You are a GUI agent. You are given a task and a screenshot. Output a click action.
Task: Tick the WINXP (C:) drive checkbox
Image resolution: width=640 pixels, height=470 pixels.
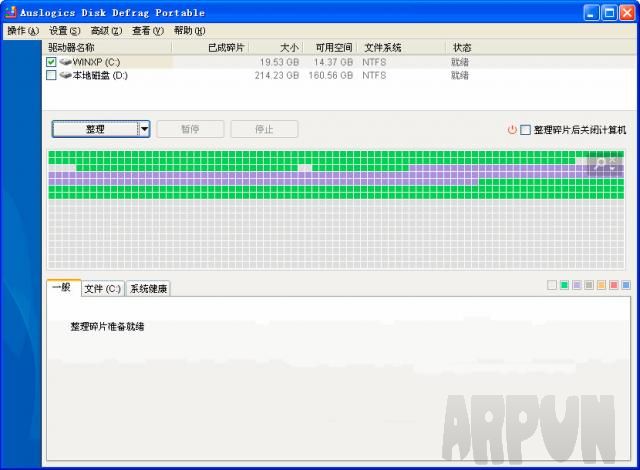point(51,62)
